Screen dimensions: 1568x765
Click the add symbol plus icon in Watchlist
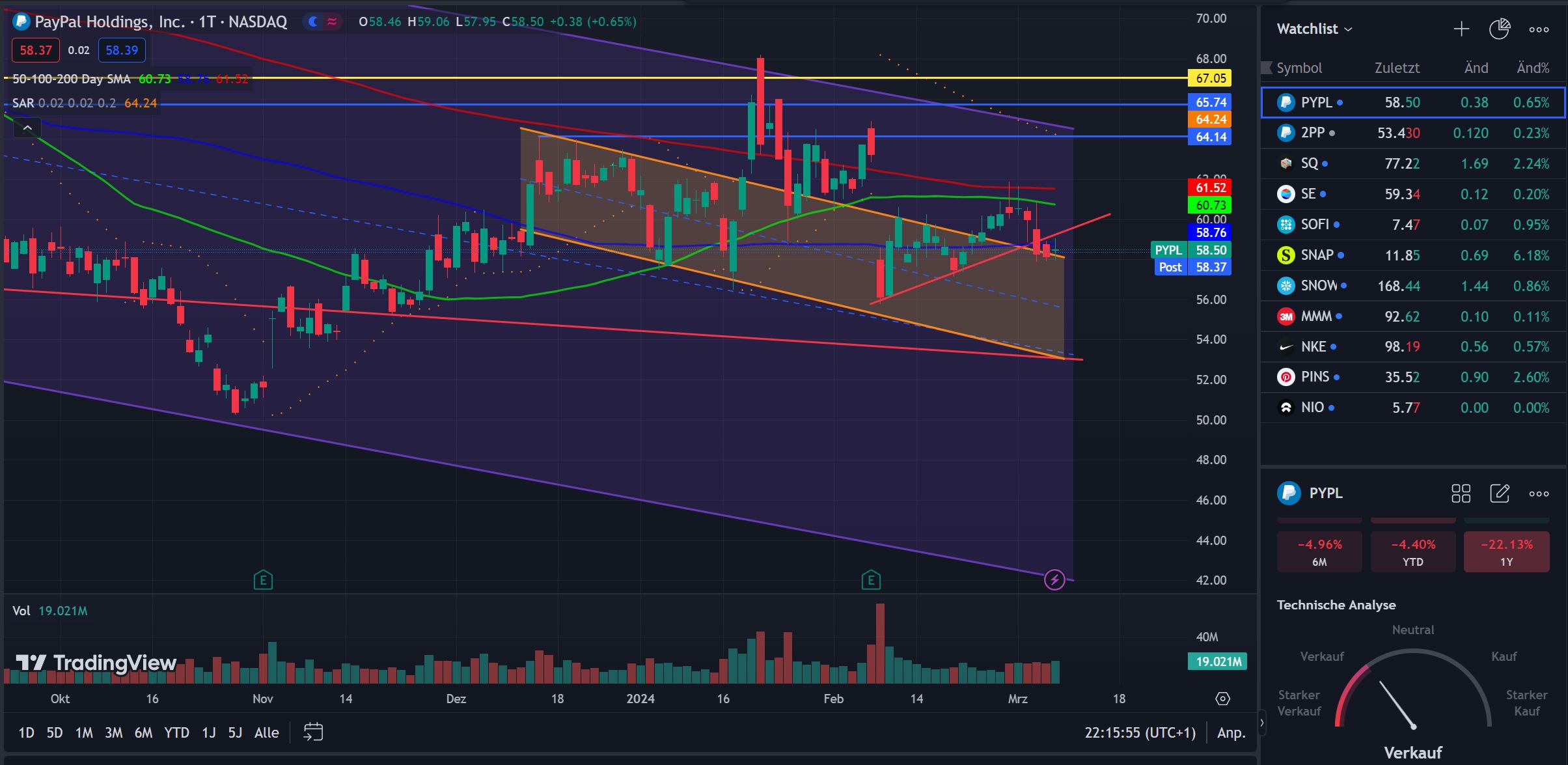pos(1461,29)
